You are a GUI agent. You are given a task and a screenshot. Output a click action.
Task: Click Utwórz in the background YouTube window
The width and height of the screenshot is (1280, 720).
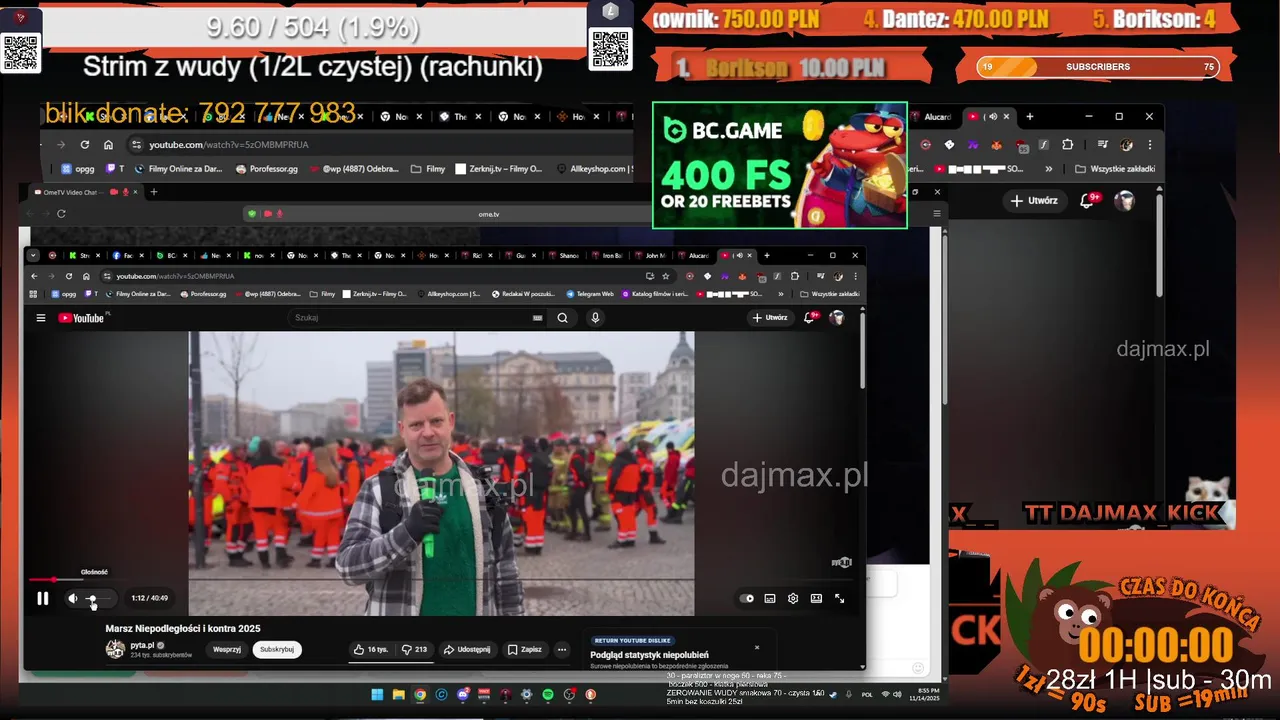pos(1034,200)
